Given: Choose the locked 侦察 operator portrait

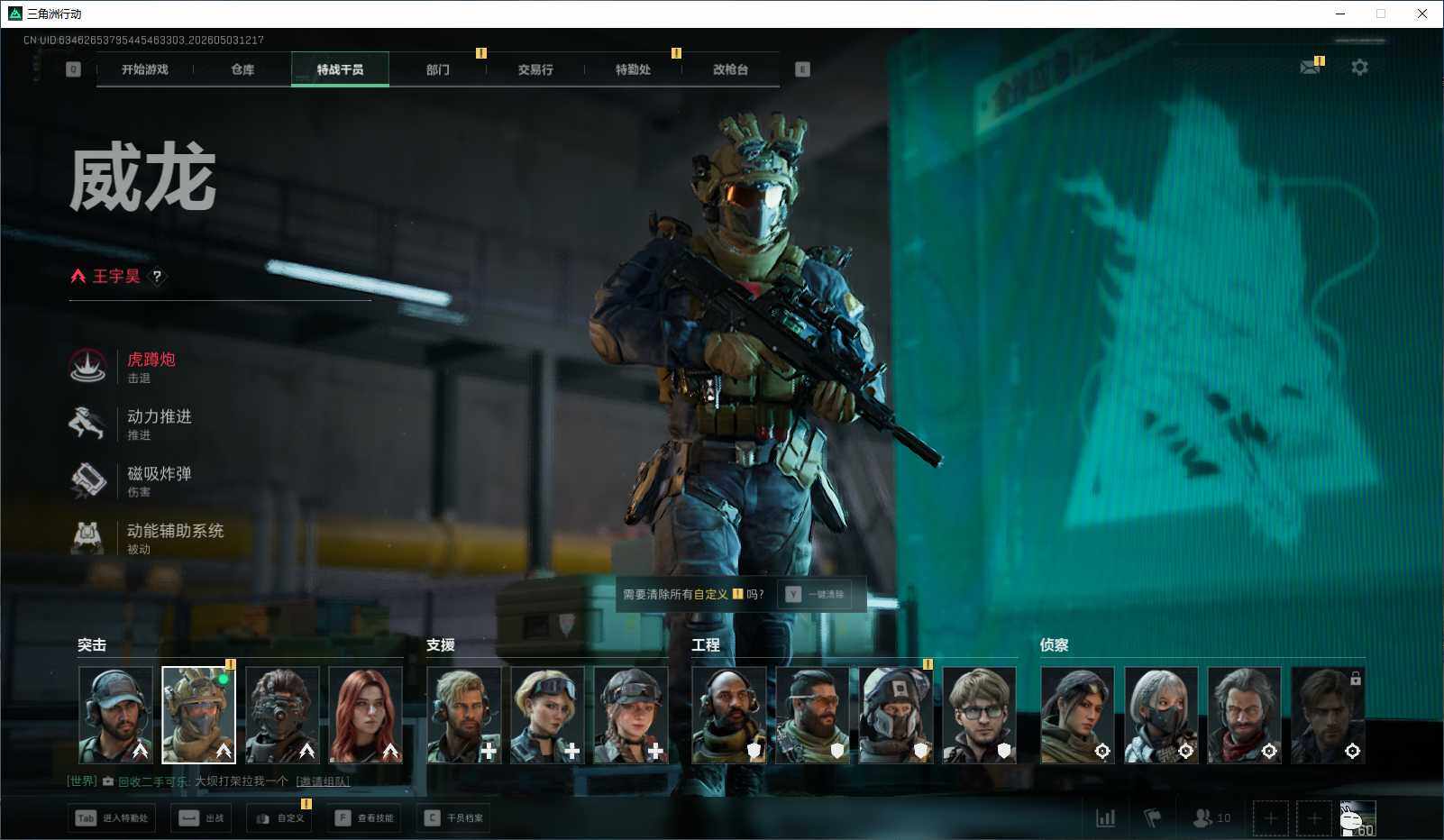Looking at the screenshot, I should click(x=1328, y=715).
